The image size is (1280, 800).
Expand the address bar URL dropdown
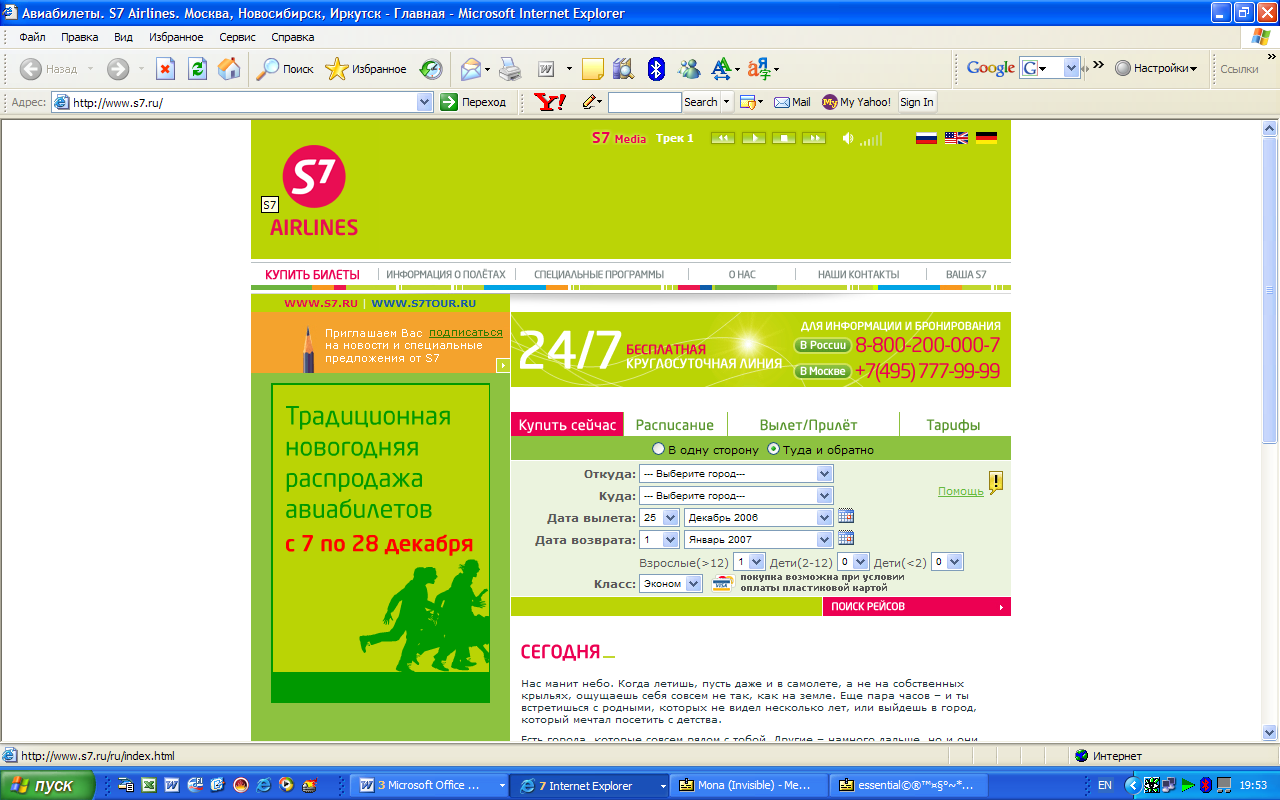(424, 102)
